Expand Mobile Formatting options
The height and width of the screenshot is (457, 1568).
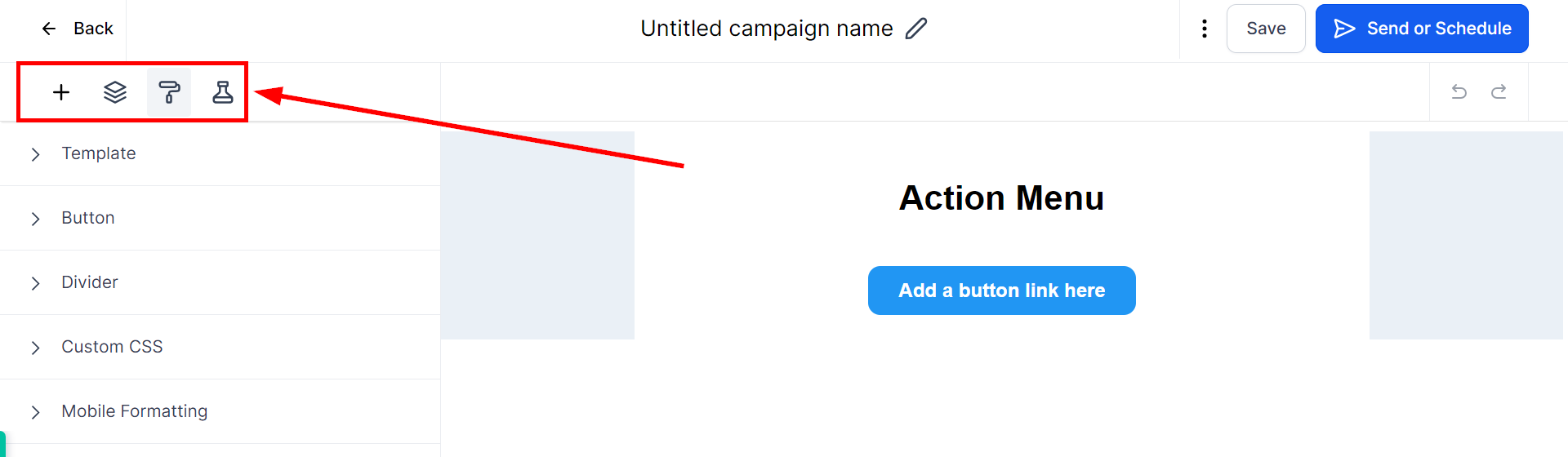(134, 411)
